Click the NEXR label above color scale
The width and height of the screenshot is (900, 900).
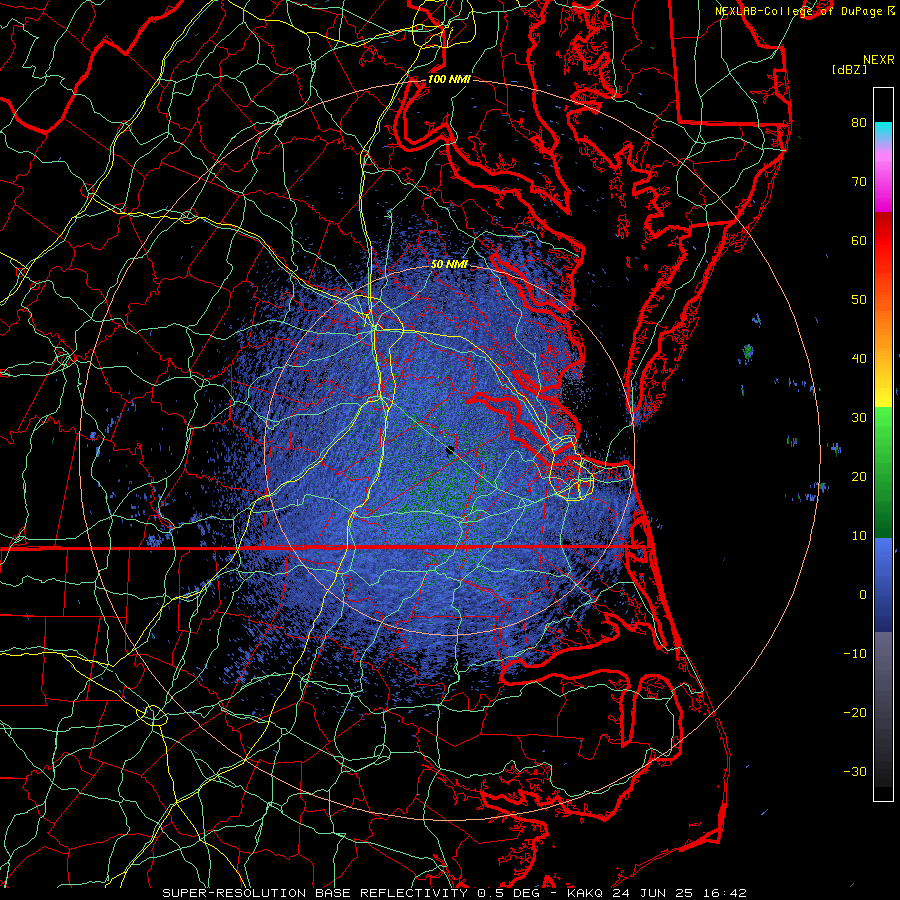click(879, 60)
